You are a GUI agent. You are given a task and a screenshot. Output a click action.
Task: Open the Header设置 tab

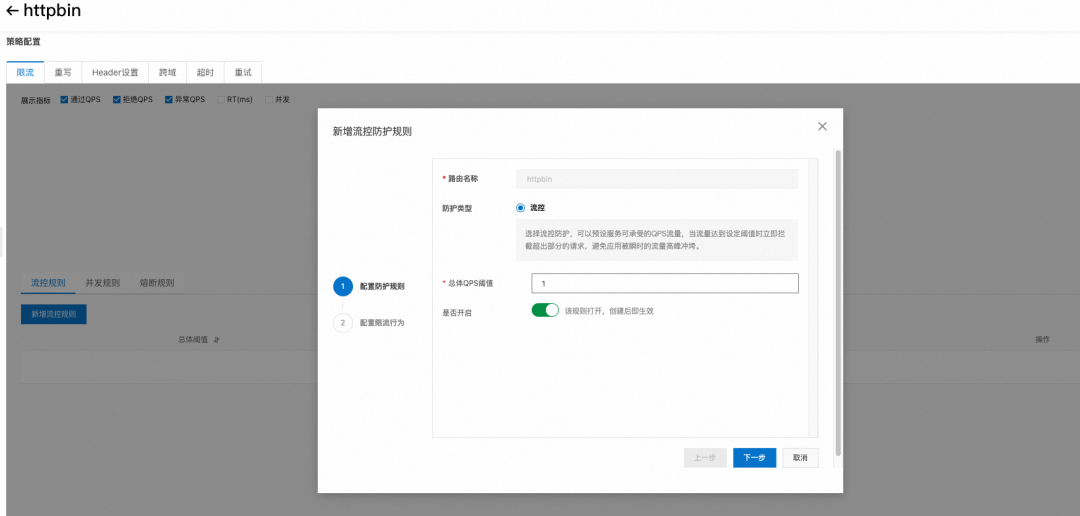point(115,72)
